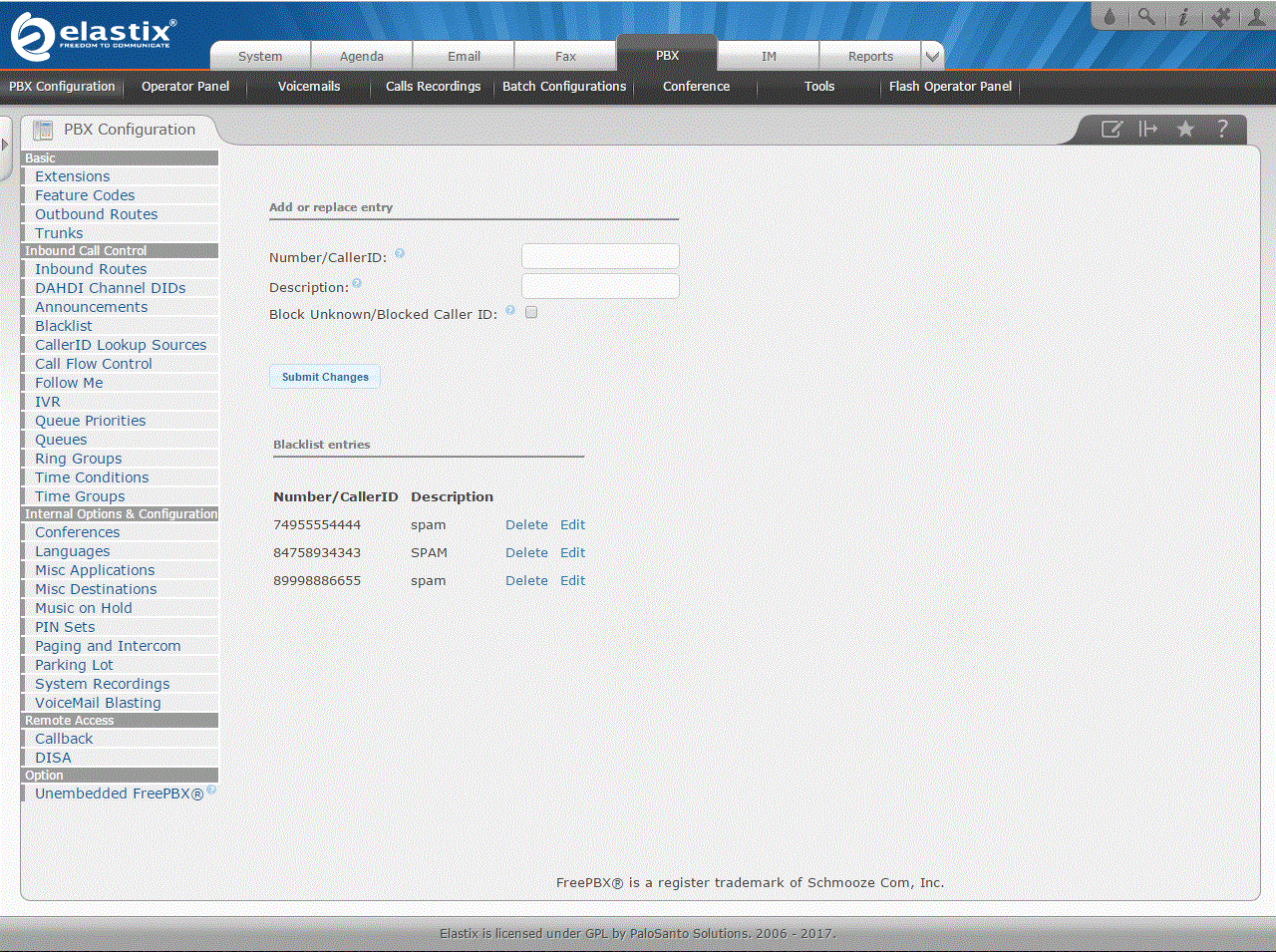Edit blacklist entry 84758934343
Image resolution: width=1276 pixels, height=952 pixels.
572,552
